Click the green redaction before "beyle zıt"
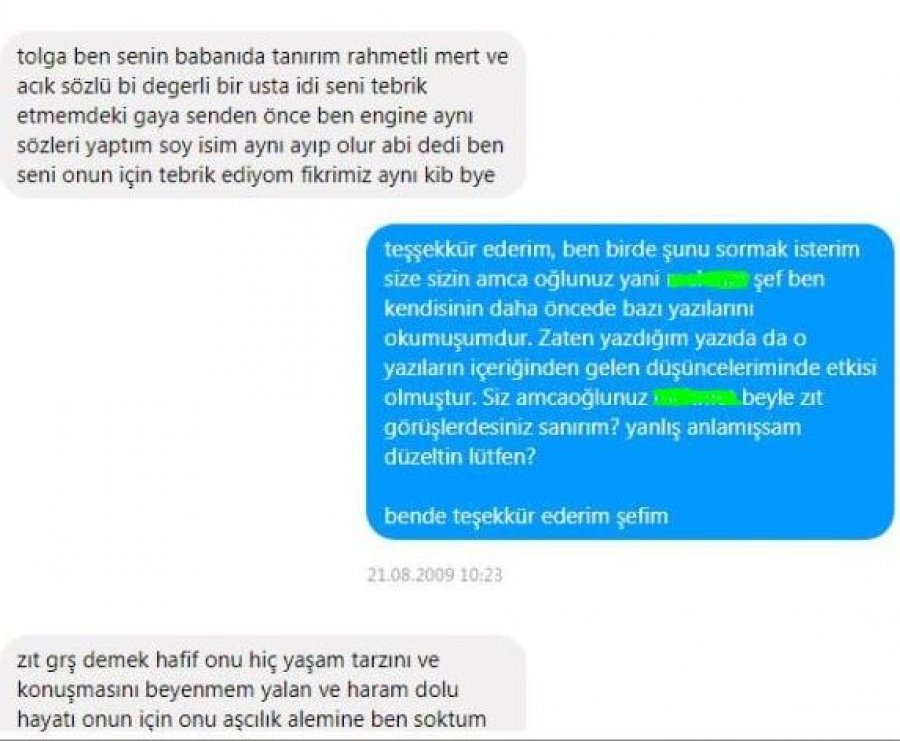This screenshot has height=741, width=900. (696, 397)
